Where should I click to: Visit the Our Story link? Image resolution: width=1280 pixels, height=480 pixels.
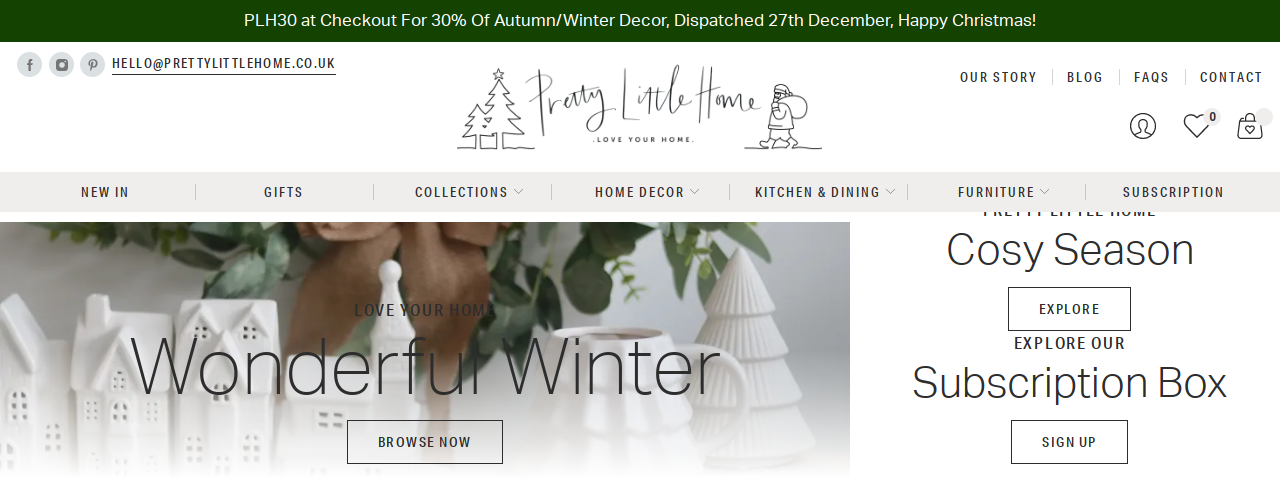[x=998, y=77]
